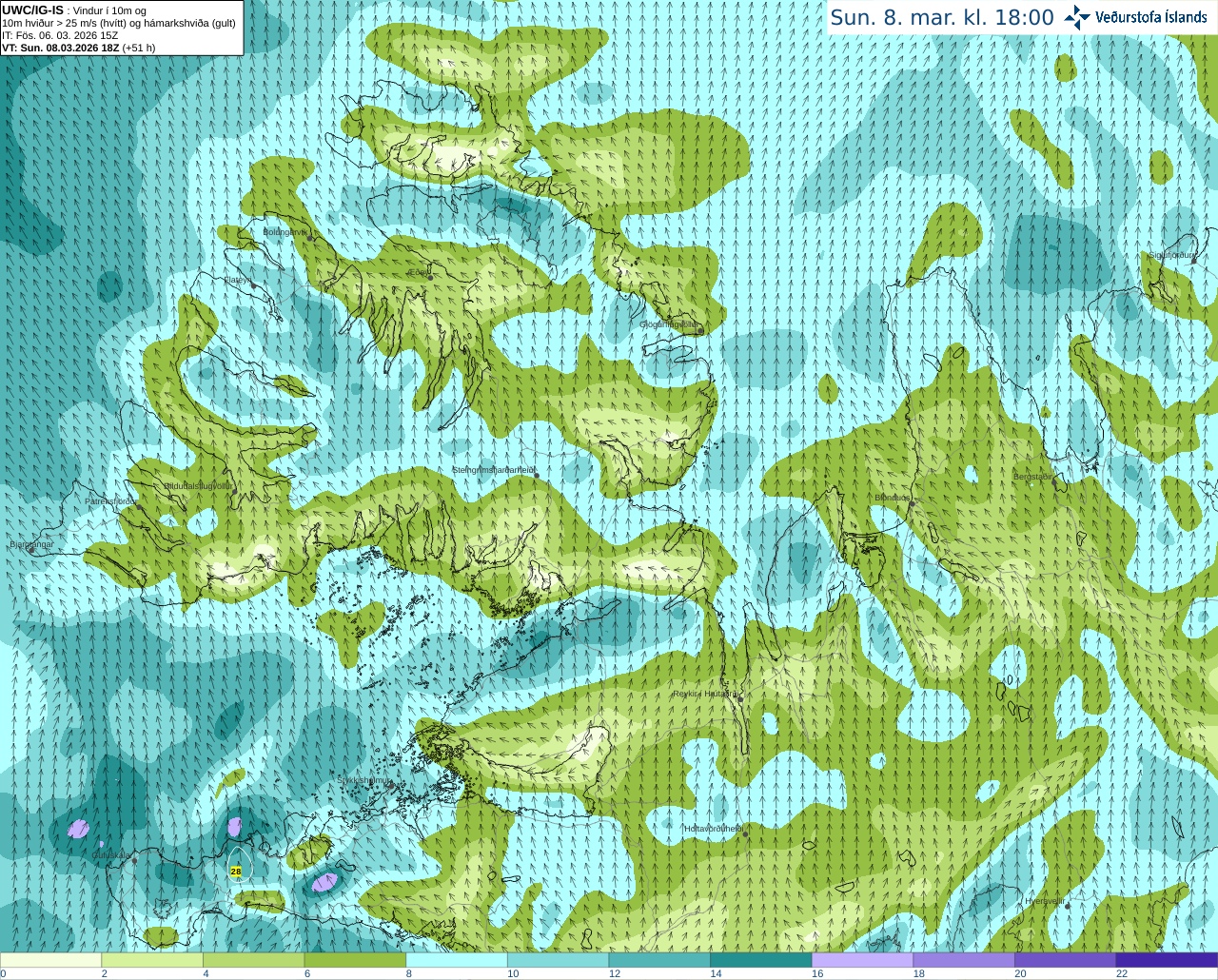
Task: Click the legend scale number 2
Action: click(105, 973)
